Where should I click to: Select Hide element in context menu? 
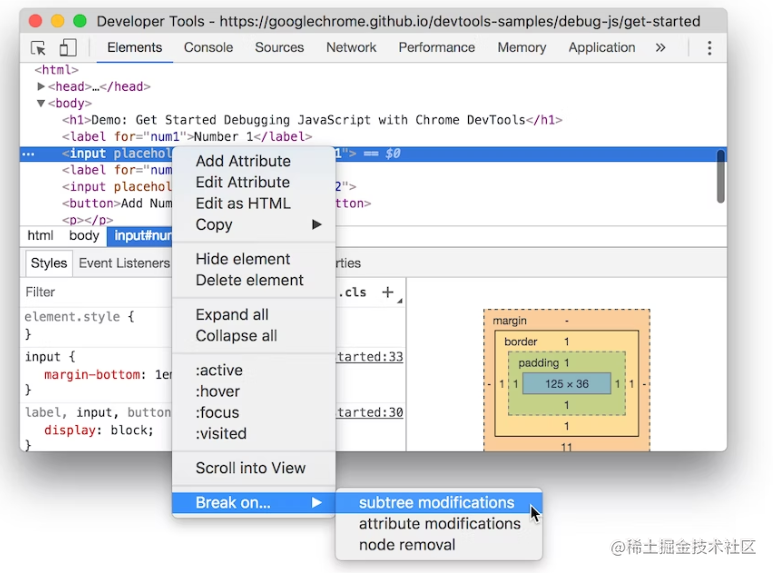253,259
